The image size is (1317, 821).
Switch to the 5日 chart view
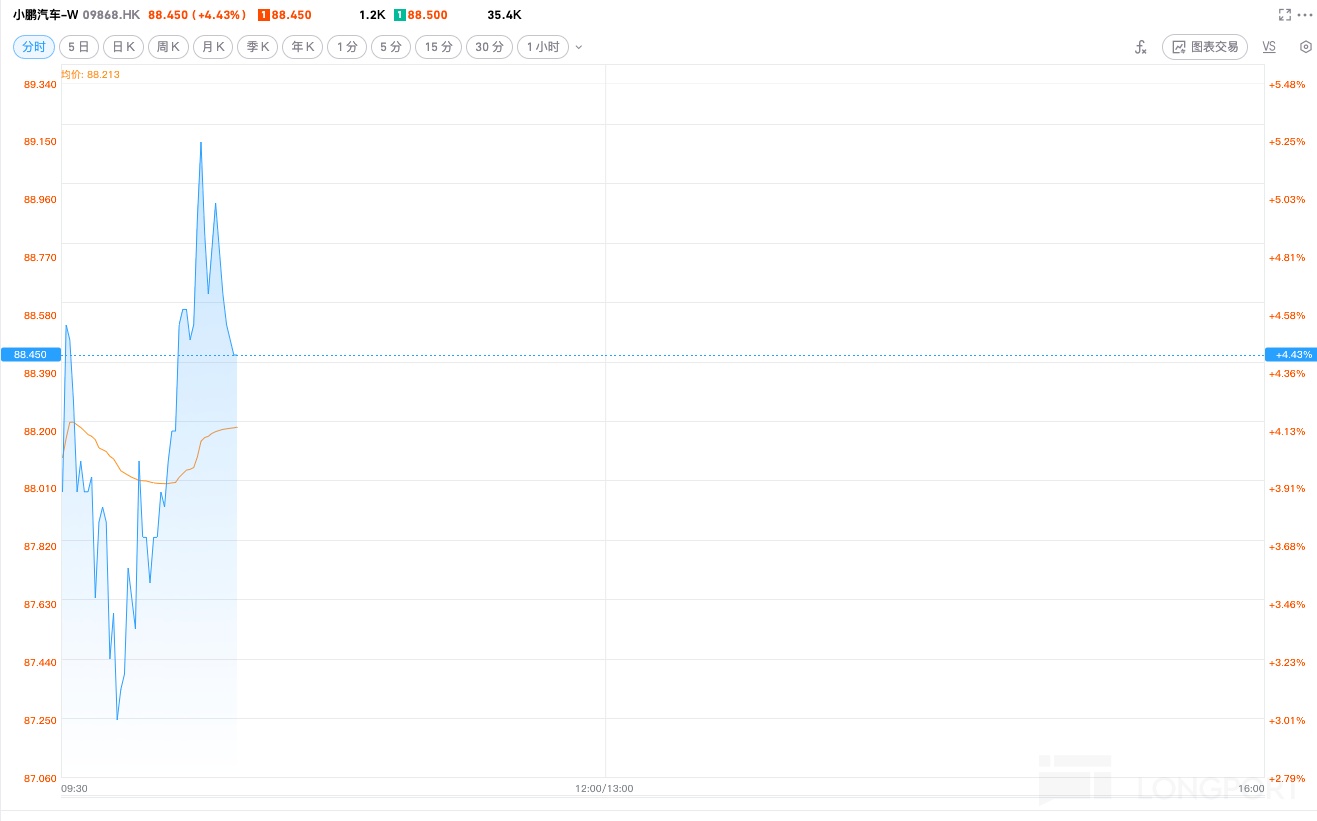[x=79, y=47]
